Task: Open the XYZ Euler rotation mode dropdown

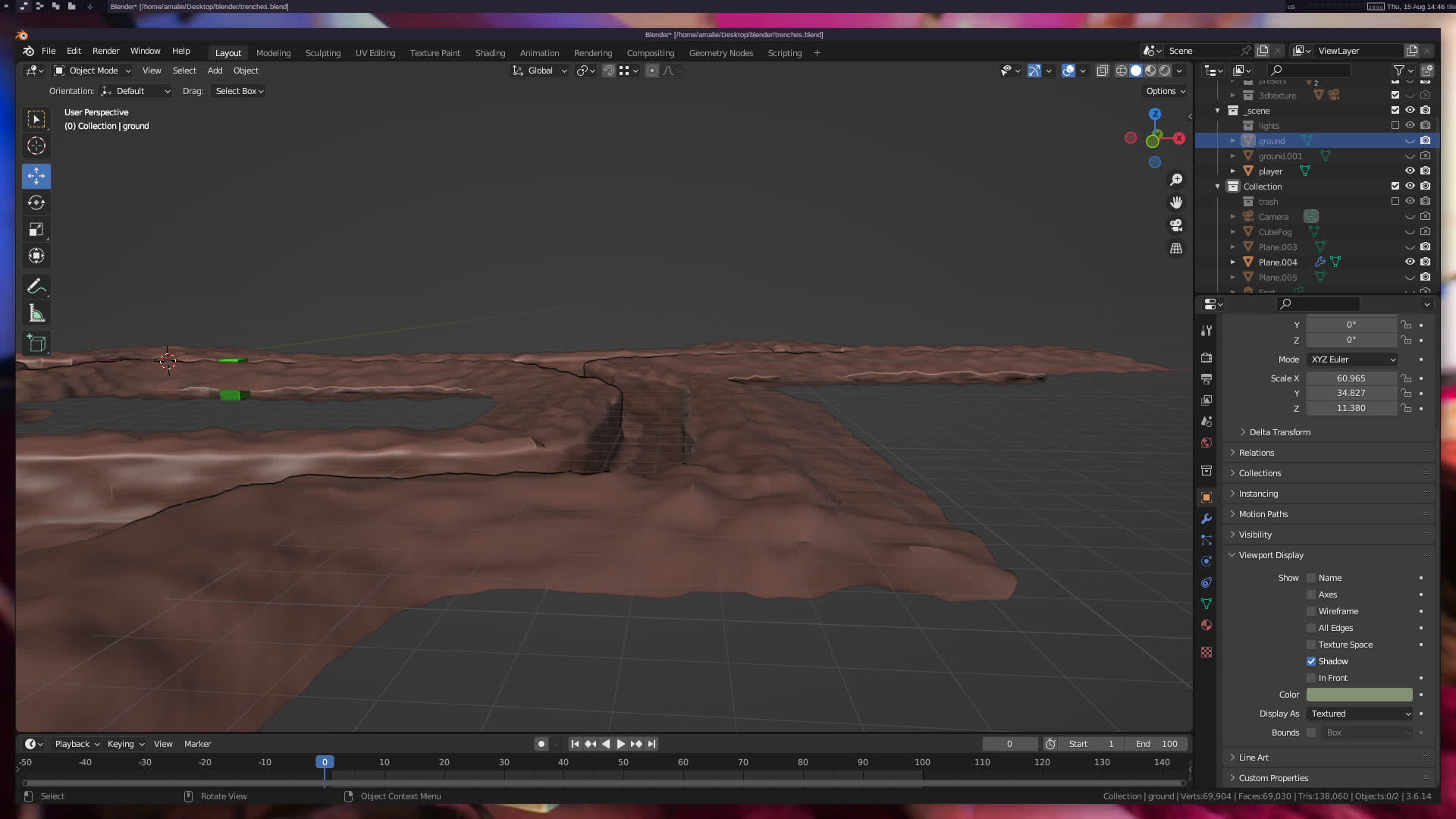Action: coord(1352,359)
